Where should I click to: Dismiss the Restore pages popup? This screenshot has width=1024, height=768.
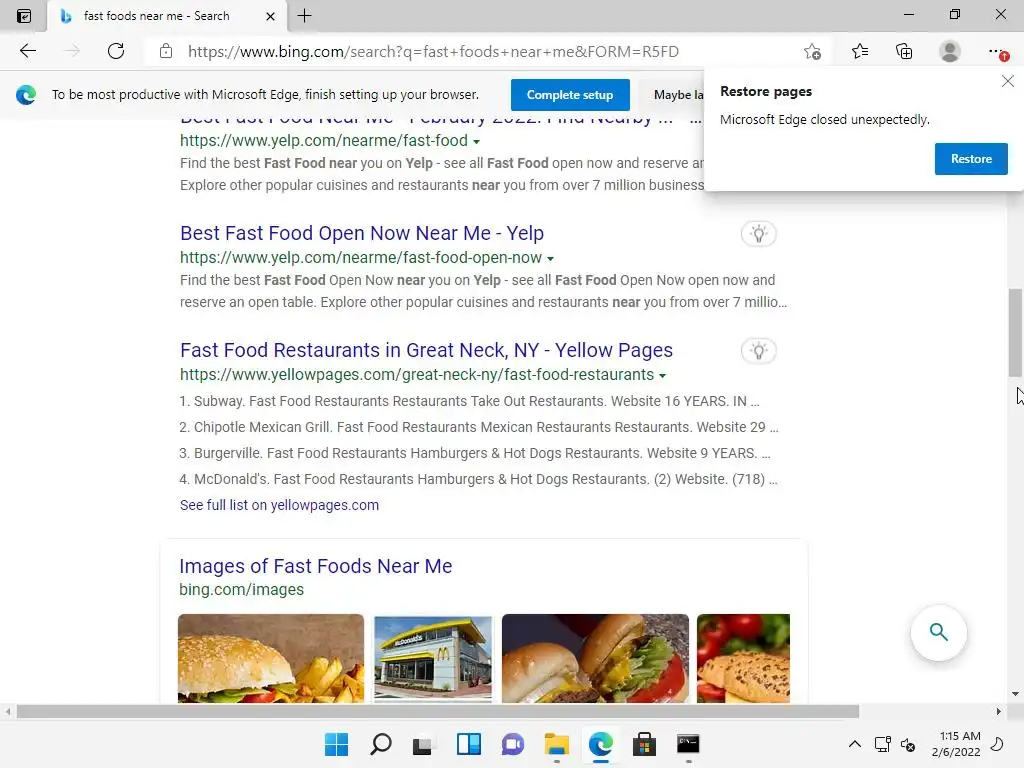[x=1008, y=81]
